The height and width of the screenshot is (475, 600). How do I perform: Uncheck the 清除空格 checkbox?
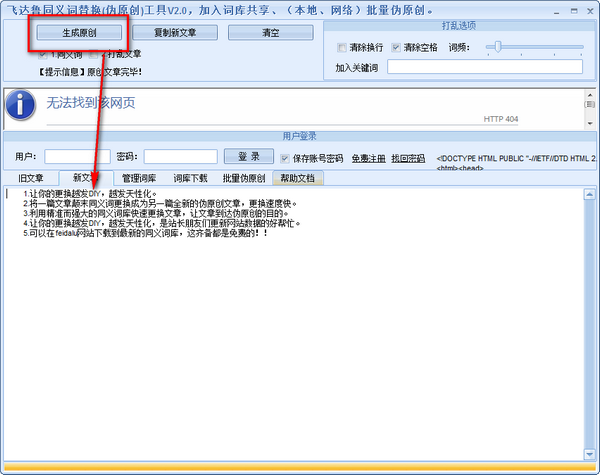pyautogui.click(x=396, y=48)
